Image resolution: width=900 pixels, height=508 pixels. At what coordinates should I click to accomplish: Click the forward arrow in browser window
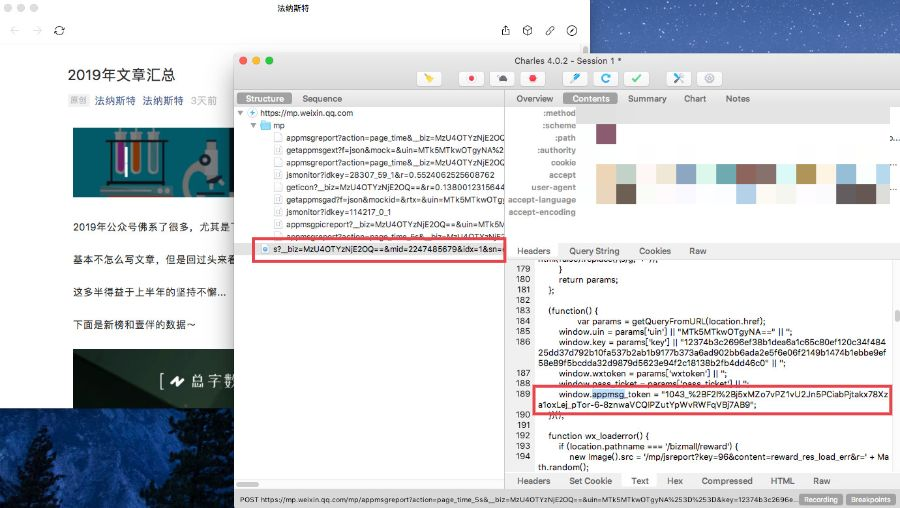pyautogui.click(x=37, y=30)
